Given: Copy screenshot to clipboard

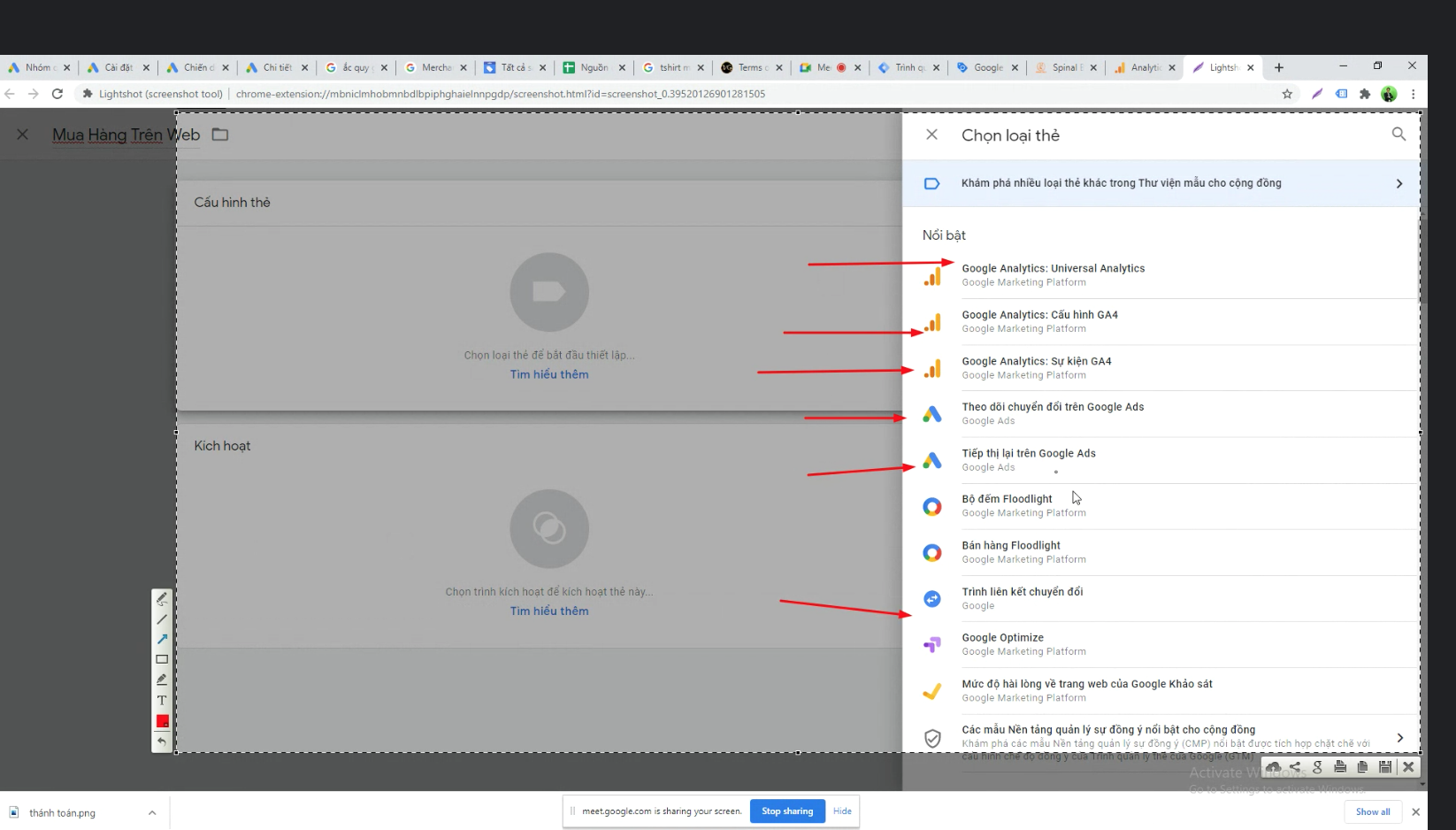Looking at the screenshot, I should coord(1362,767).
